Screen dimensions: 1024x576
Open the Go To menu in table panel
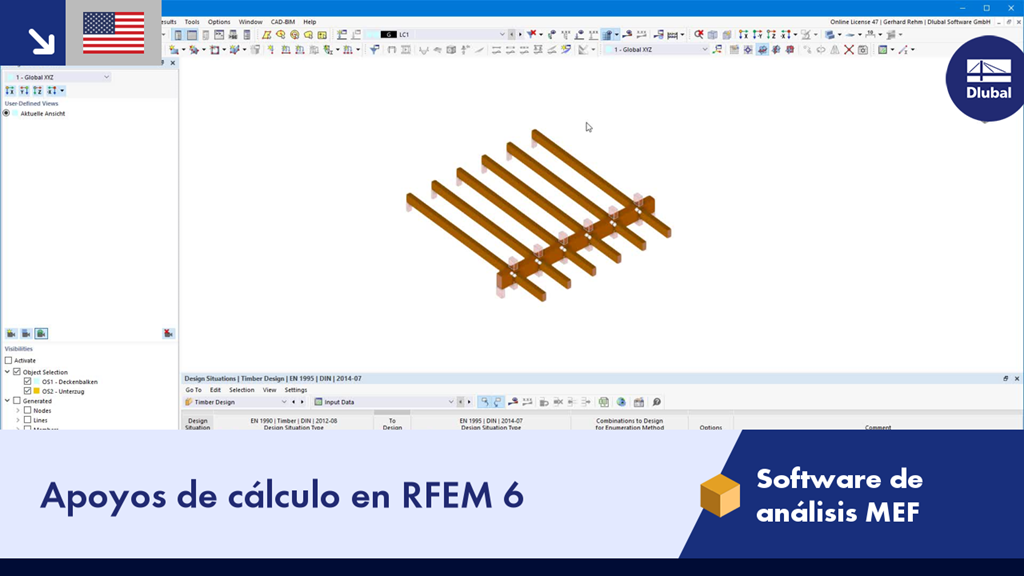click(x=193, y=390)
